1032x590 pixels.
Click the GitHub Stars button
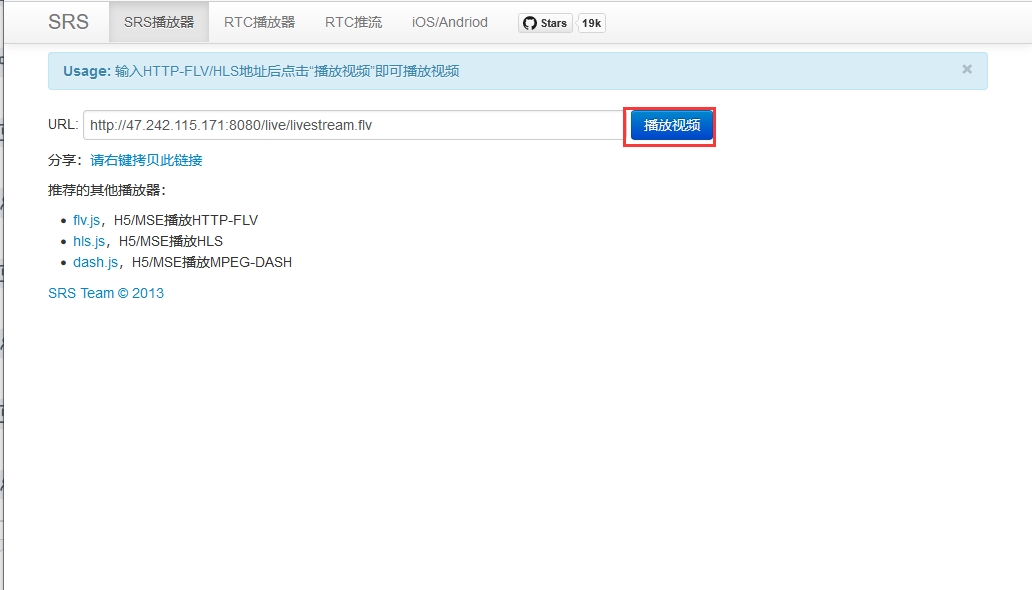(x=545, y=23)
